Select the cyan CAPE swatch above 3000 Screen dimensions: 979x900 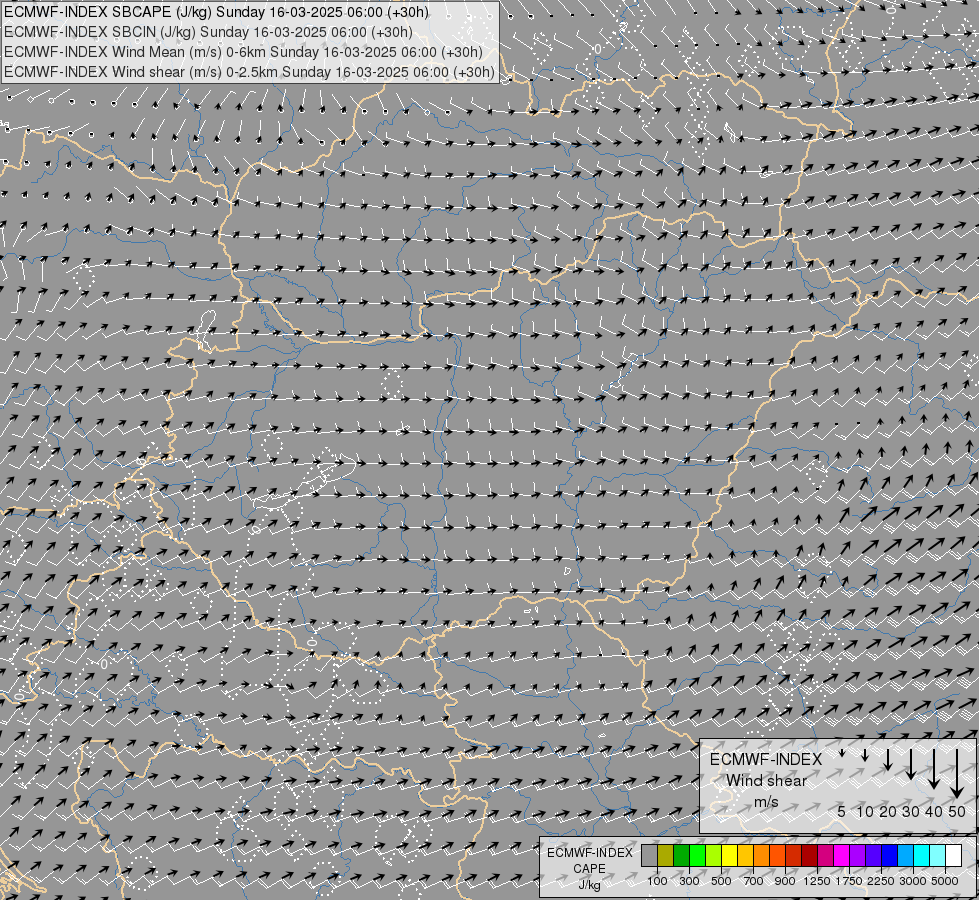click(x=922, y=855)
